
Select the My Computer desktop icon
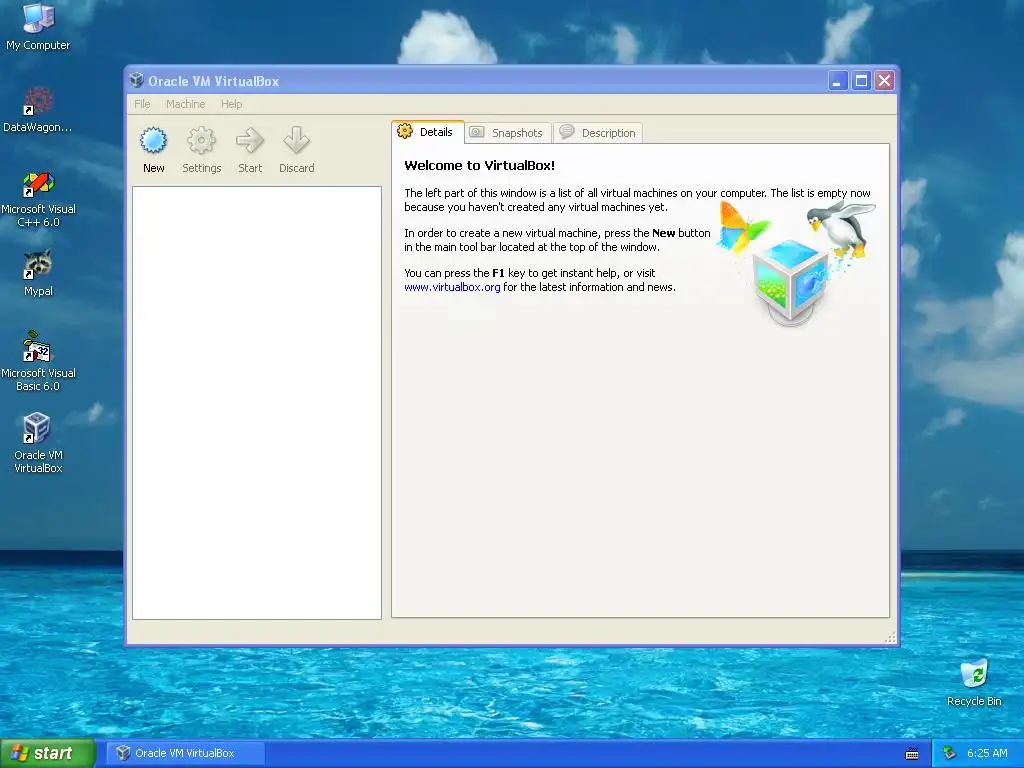[x=38, y=26]
